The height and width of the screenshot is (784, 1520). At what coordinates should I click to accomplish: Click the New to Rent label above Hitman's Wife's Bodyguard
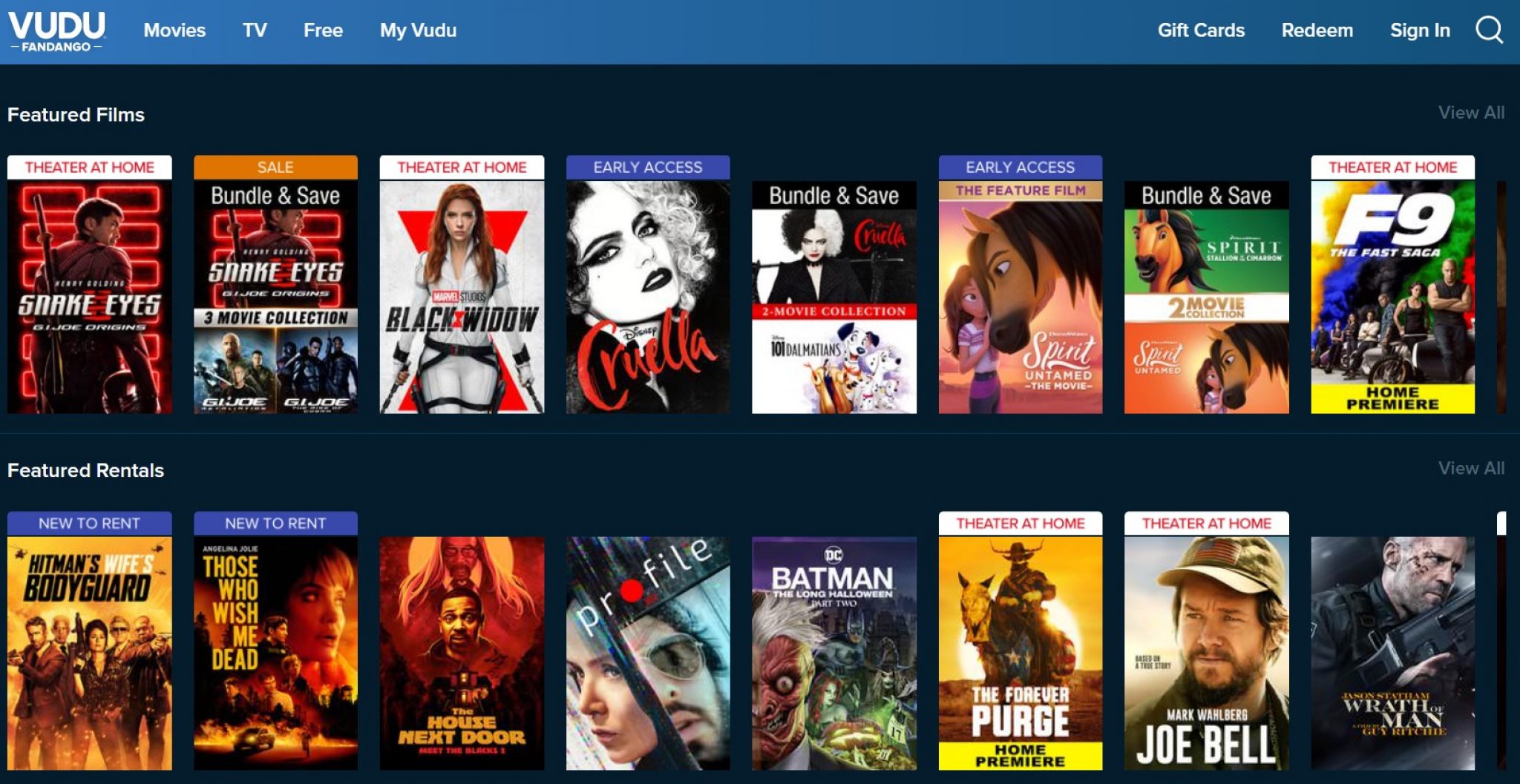point(90,524)
